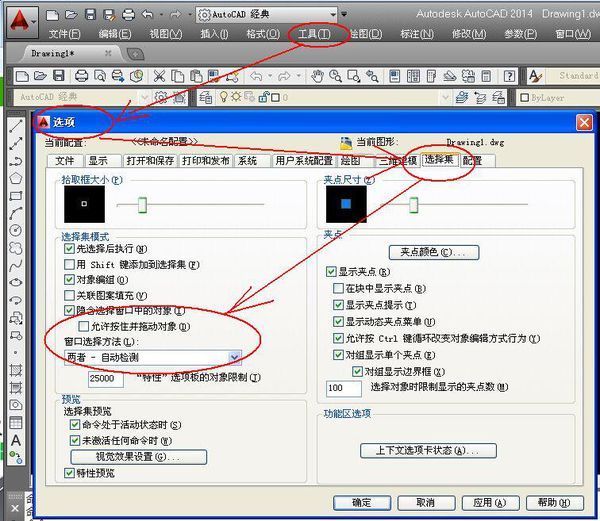Screen dimensions: 600x521
Task: Open Layer Properties Manager icon
Action: click(206, 98)
